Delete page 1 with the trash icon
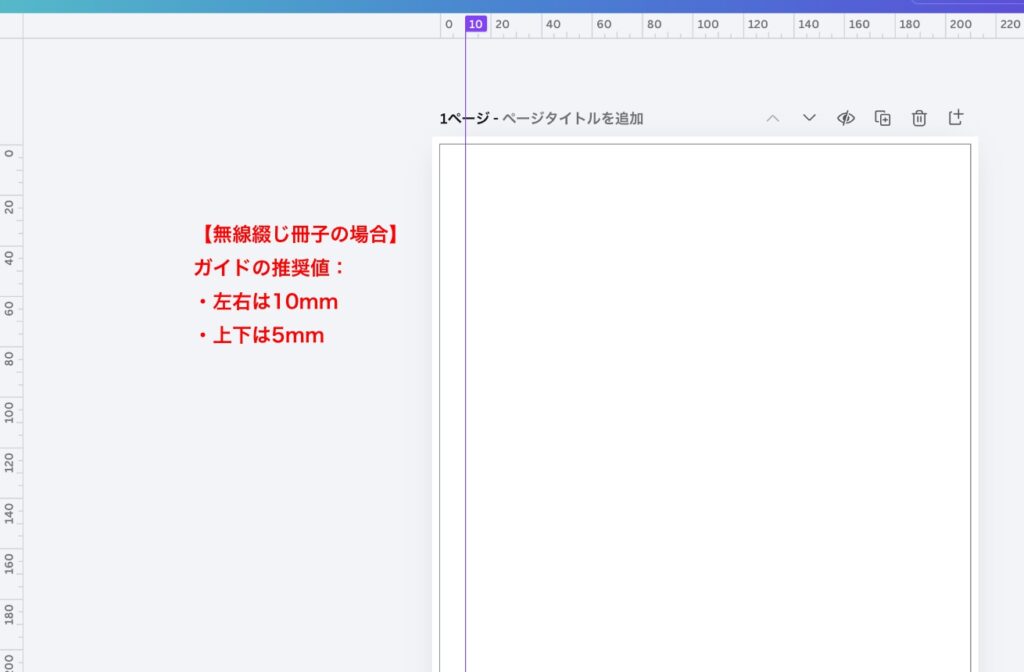Viewport: 1024px width, 672px height. pos(919,117)
